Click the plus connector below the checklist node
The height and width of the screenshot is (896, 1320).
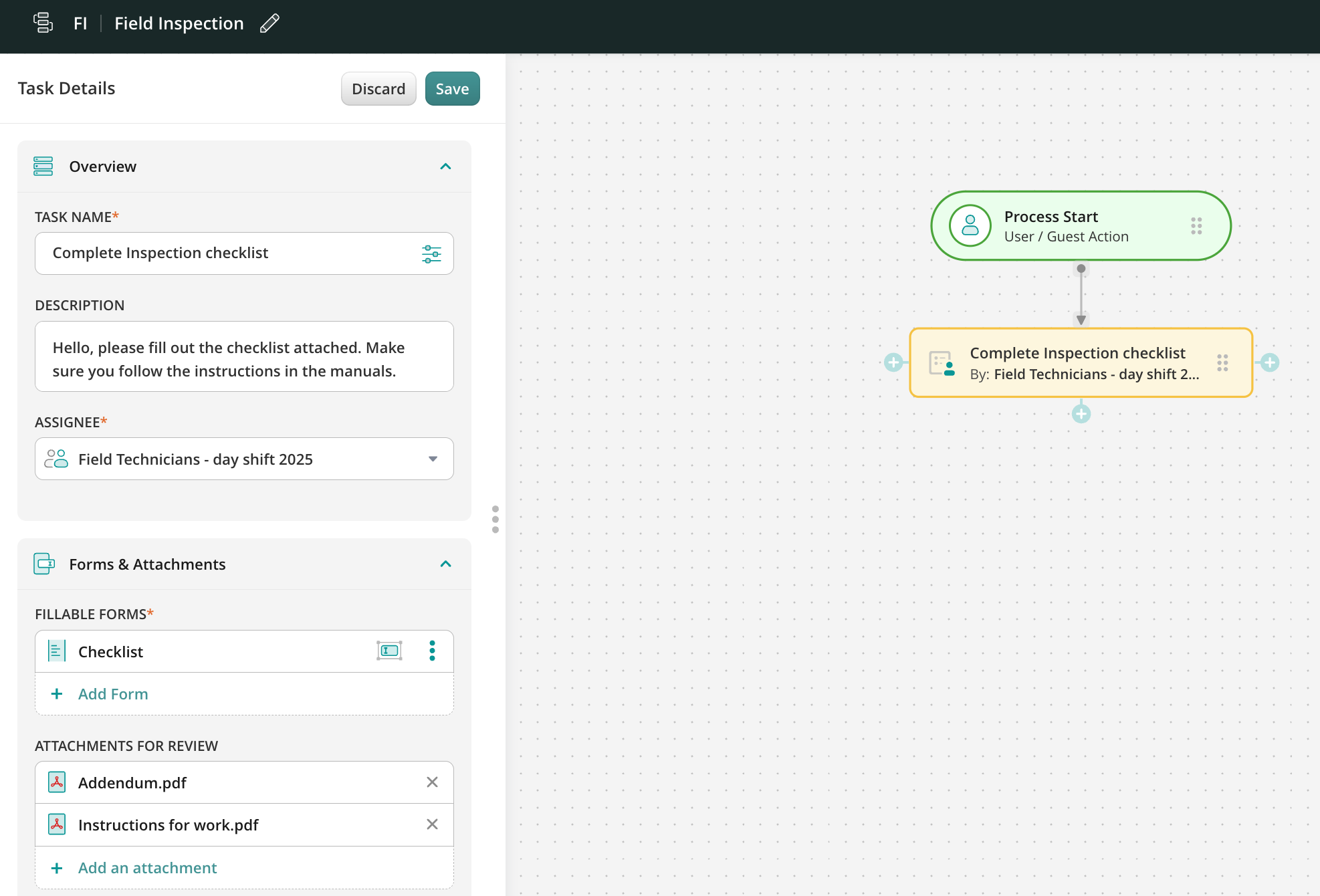coord(1081,414)
